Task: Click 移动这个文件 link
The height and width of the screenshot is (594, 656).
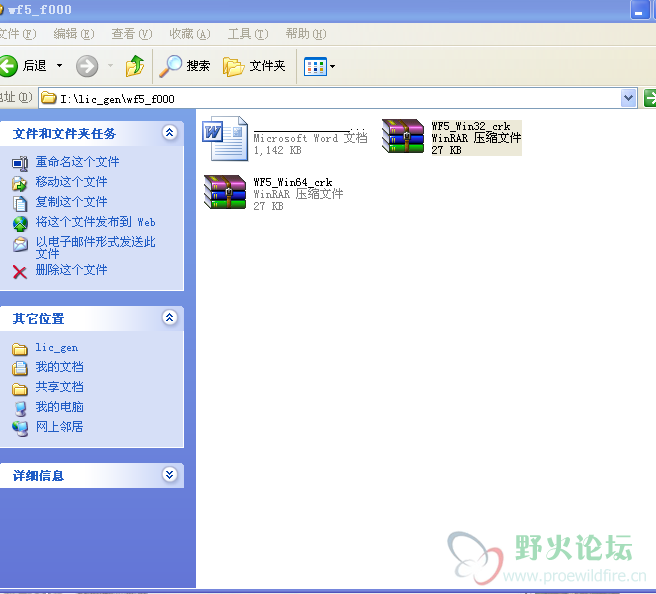Action: click(71, 182)
